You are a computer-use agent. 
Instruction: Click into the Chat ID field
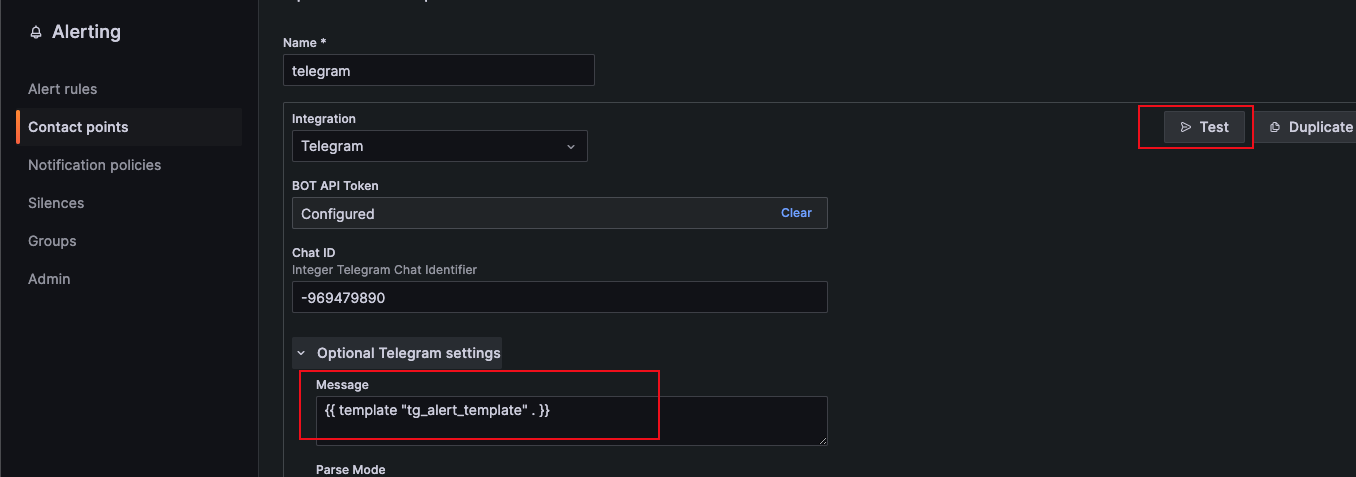tap(559, 298)
